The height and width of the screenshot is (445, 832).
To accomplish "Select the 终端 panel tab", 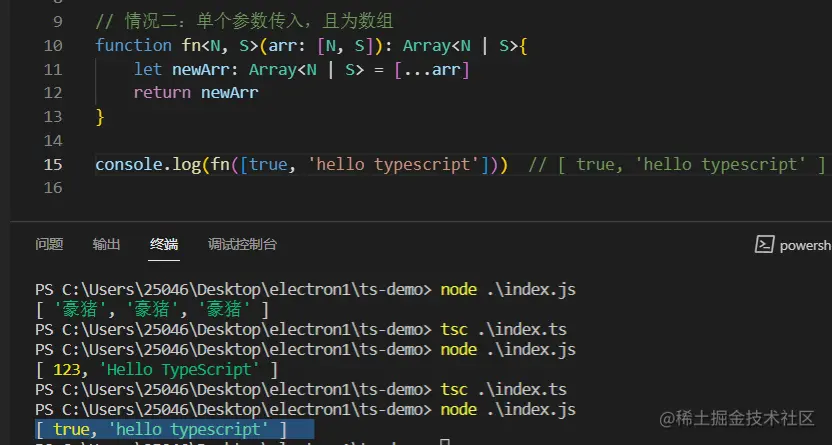I will pos(164,245).
